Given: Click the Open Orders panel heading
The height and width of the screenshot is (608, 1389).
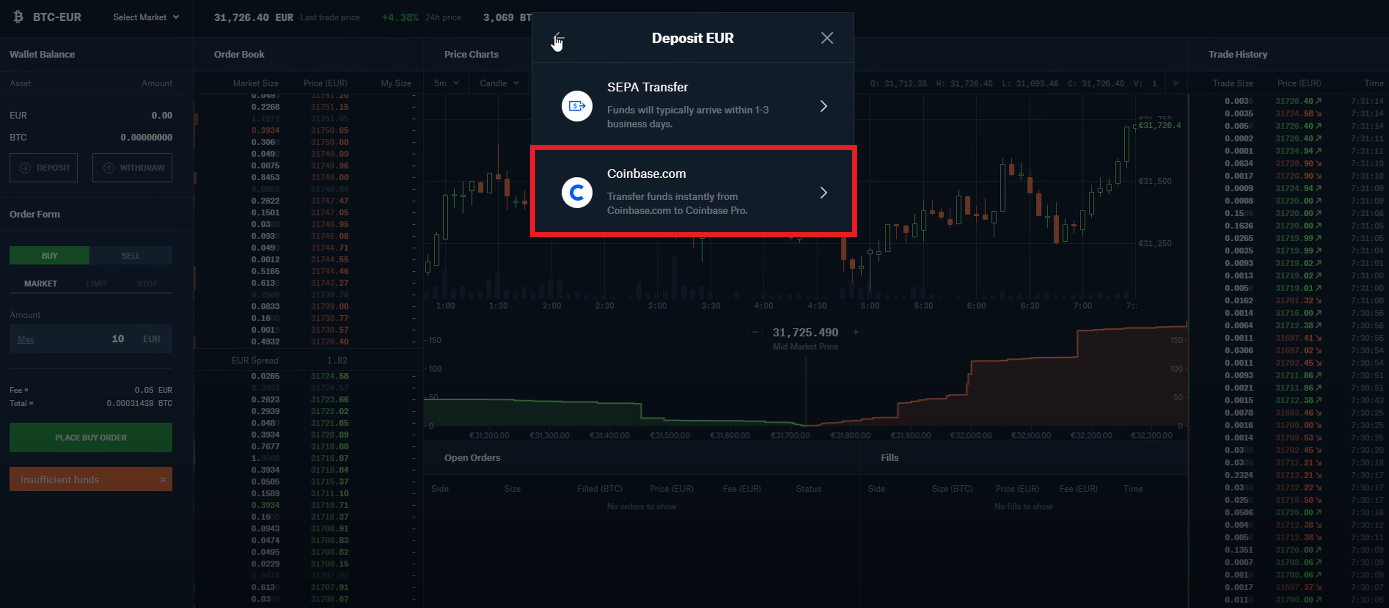Looking at the screenshot, I should [472, 458].
